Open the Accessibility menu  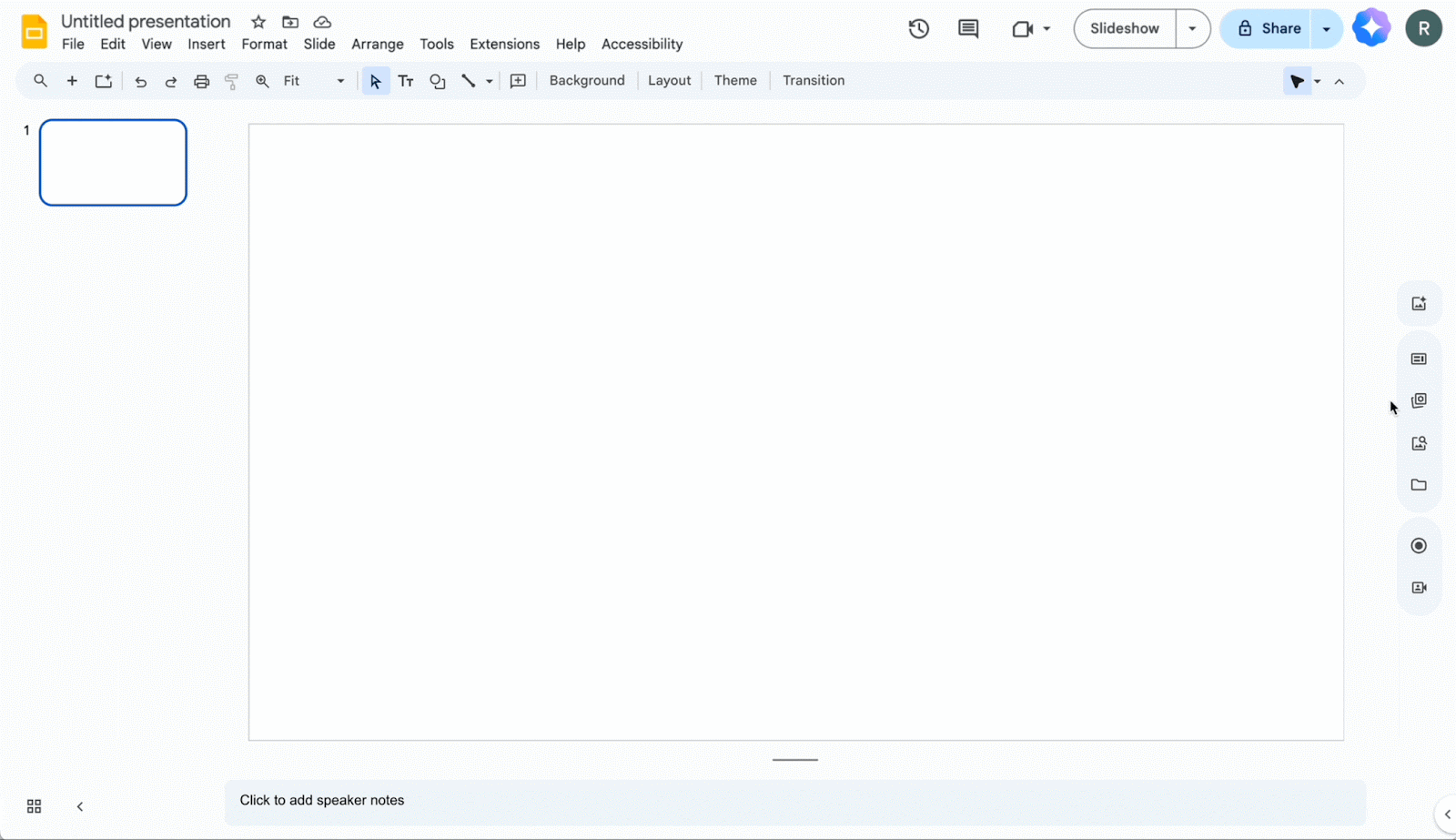point(642,44)
